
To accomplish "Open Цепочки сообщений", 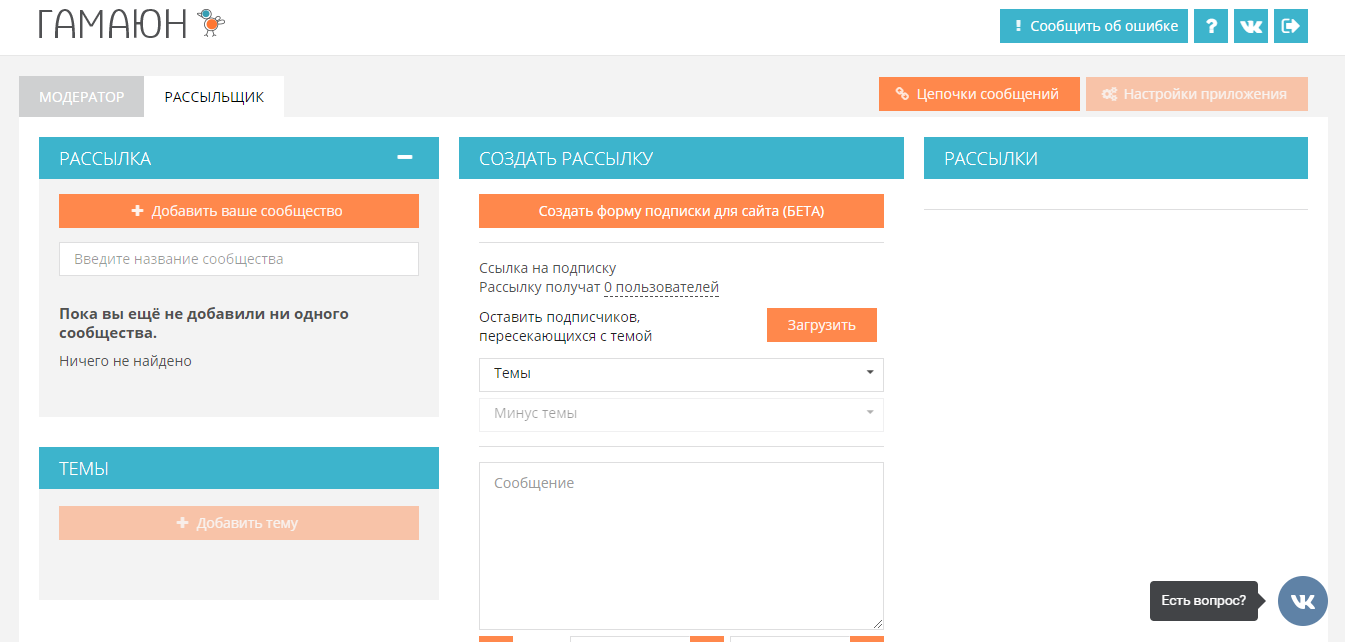I will click(x=978, y=94).
